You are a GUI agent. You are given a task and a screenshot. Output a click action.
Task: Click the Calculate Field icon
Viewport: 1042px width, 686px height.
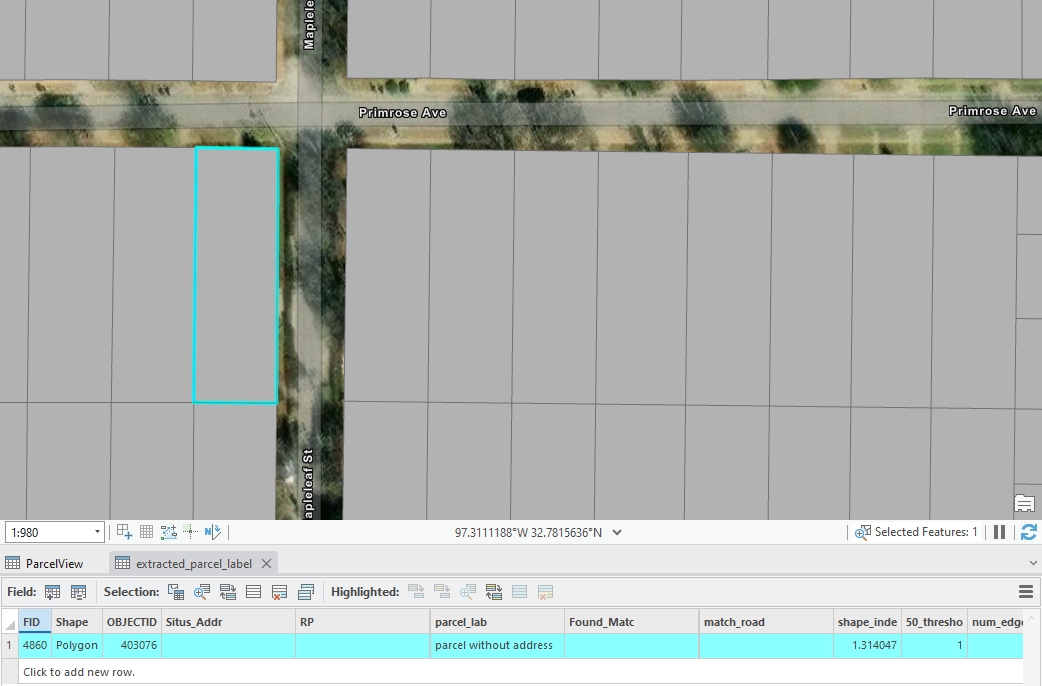click(78, 592)
